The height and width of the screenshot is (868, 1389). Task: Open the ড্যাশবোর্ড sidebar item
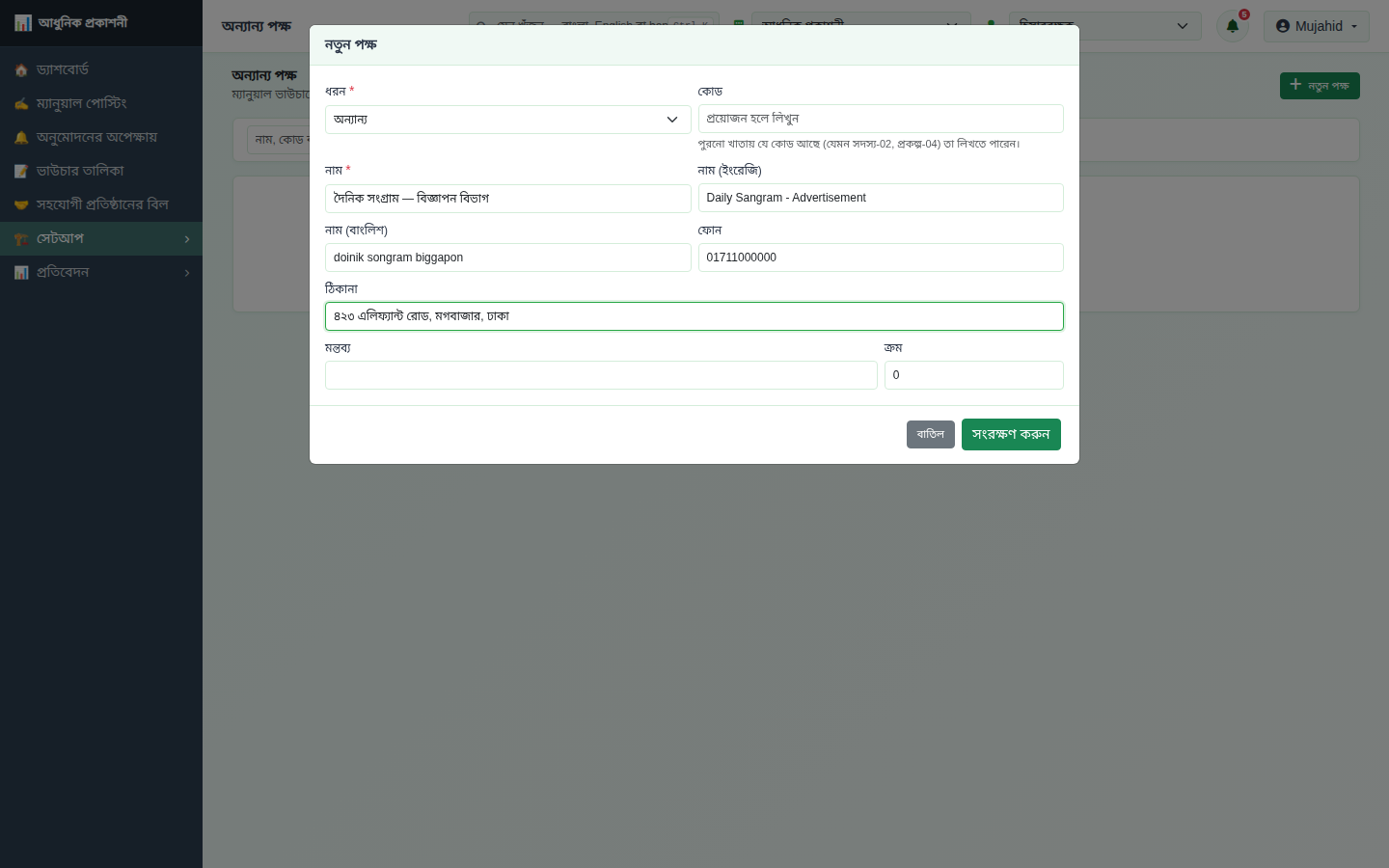pyautogui.click(x=101, y=69)
